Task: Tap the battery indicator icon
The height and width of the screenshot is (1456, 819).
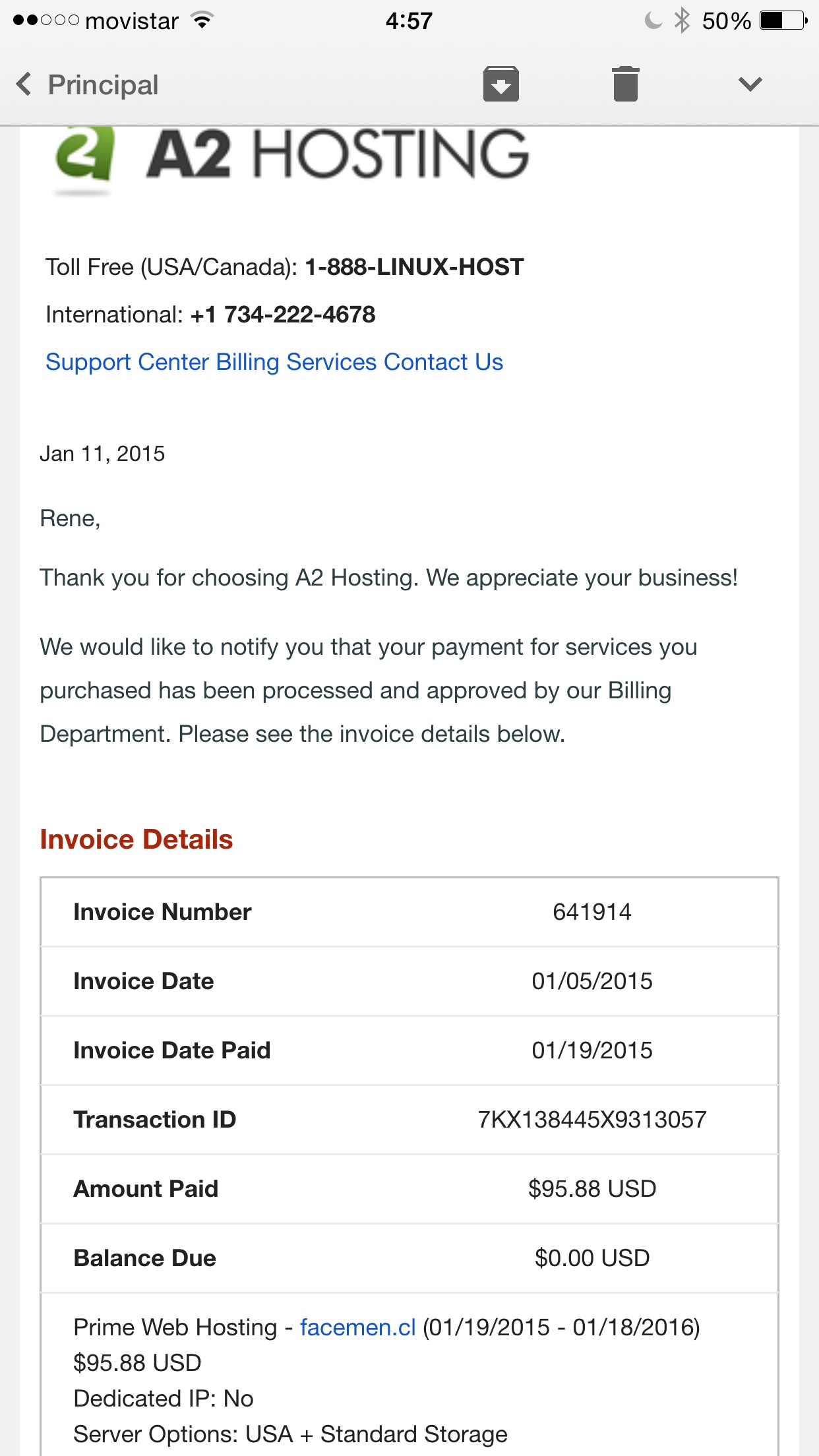Action: point(783,20)
